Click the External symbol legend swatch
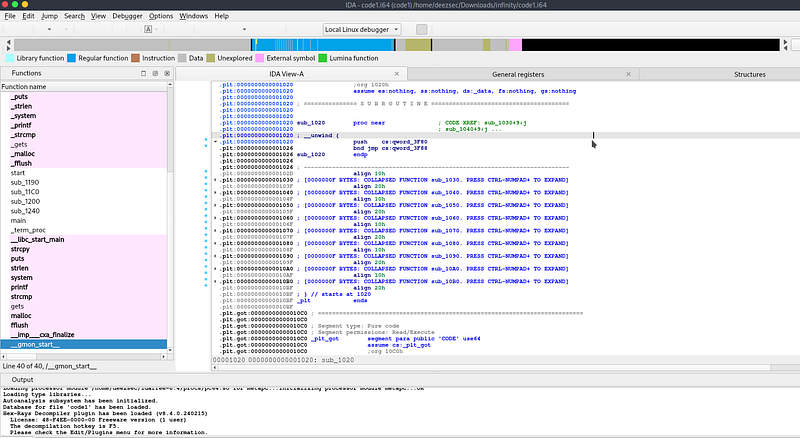The width and height of the screenshot is (800, 438). pos(260,58)
